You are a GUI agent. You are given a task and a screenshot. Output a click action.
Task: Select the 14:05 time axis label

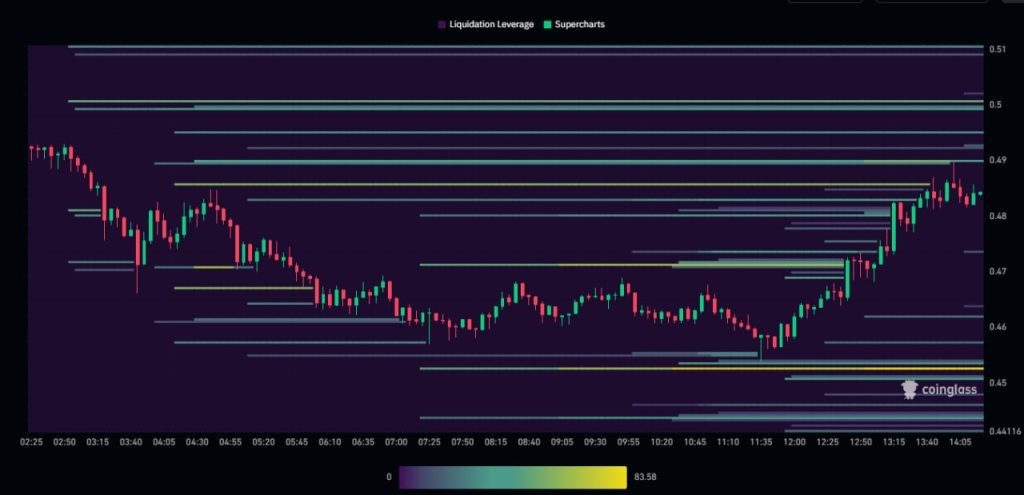point(960,441)
